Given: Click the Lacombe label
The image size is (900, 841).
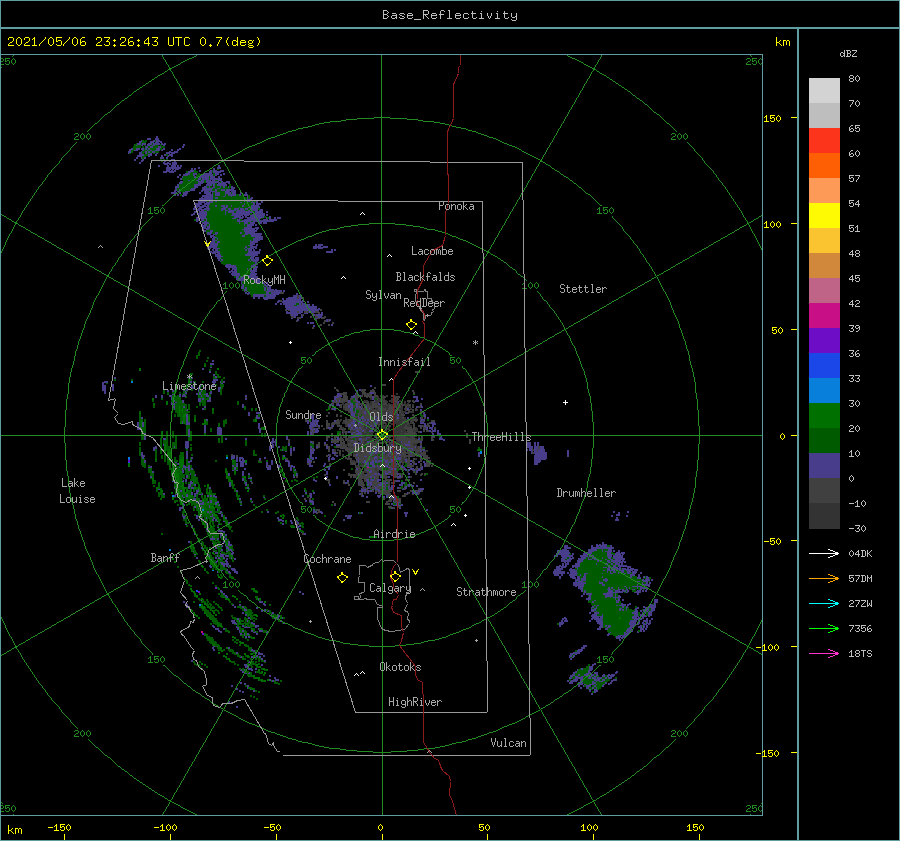Looking at the screenshot, I should 432,251.
